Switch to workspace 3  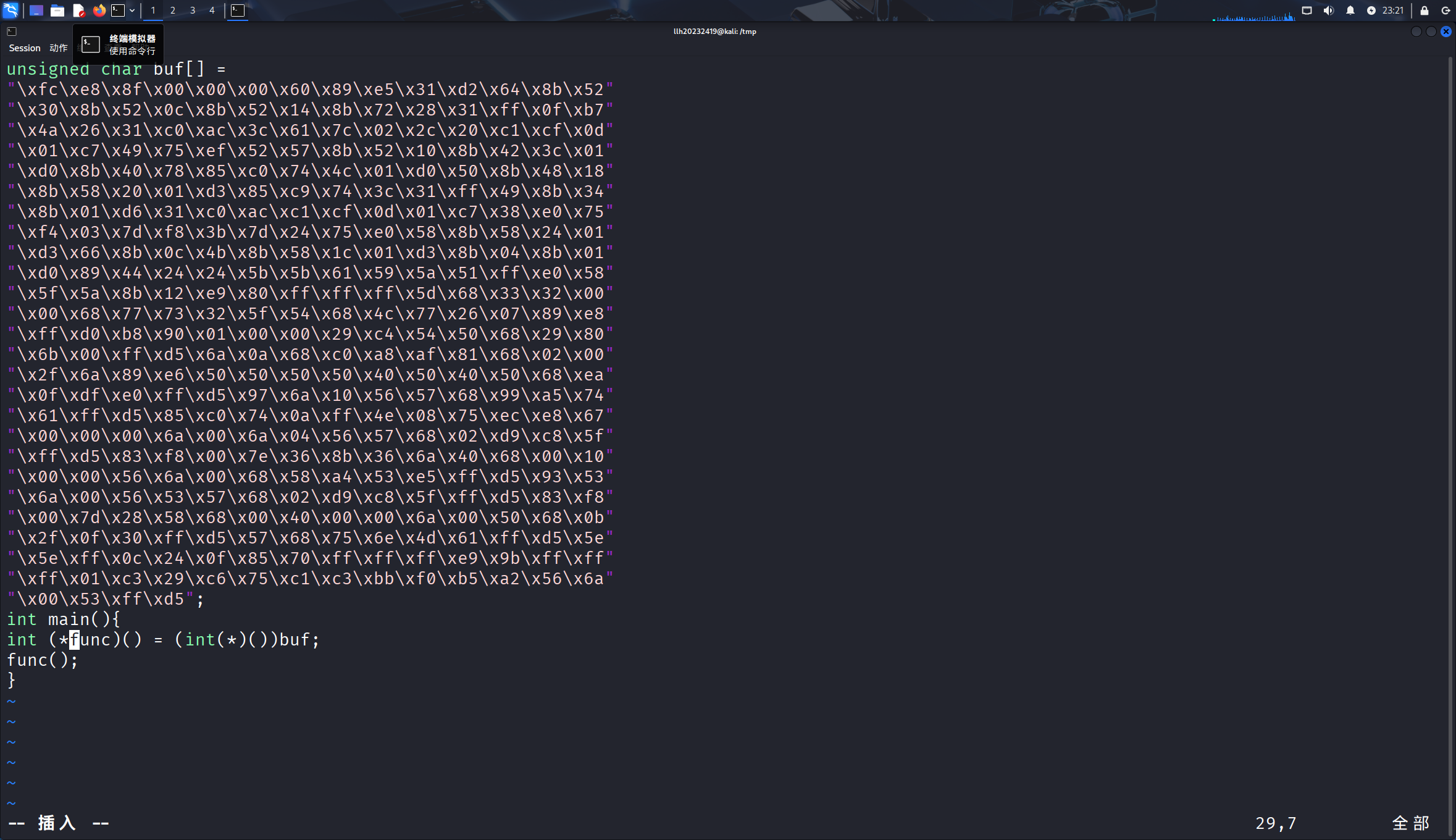[x=193, y=10]
